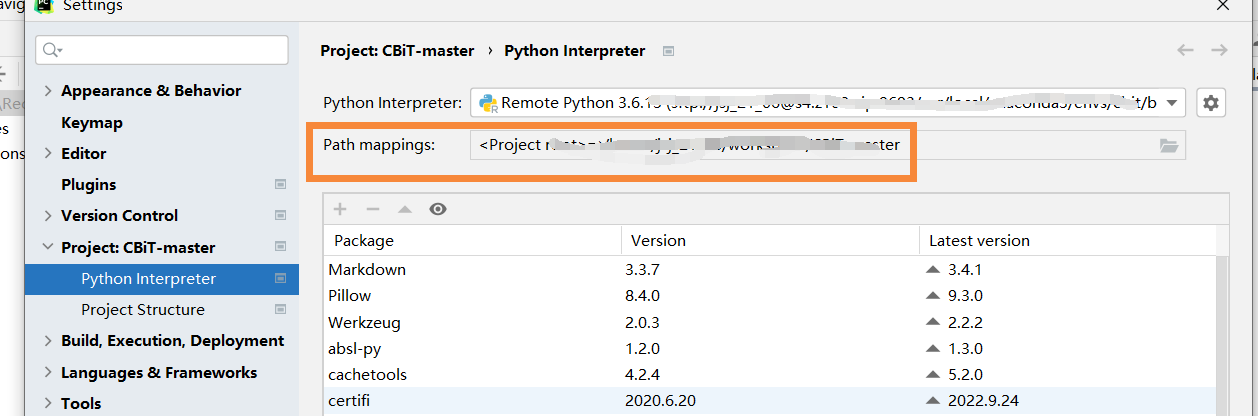Collapse the Project: CBiT-master section
Screen dimensions: 1258x416
(x=48, y=248)
